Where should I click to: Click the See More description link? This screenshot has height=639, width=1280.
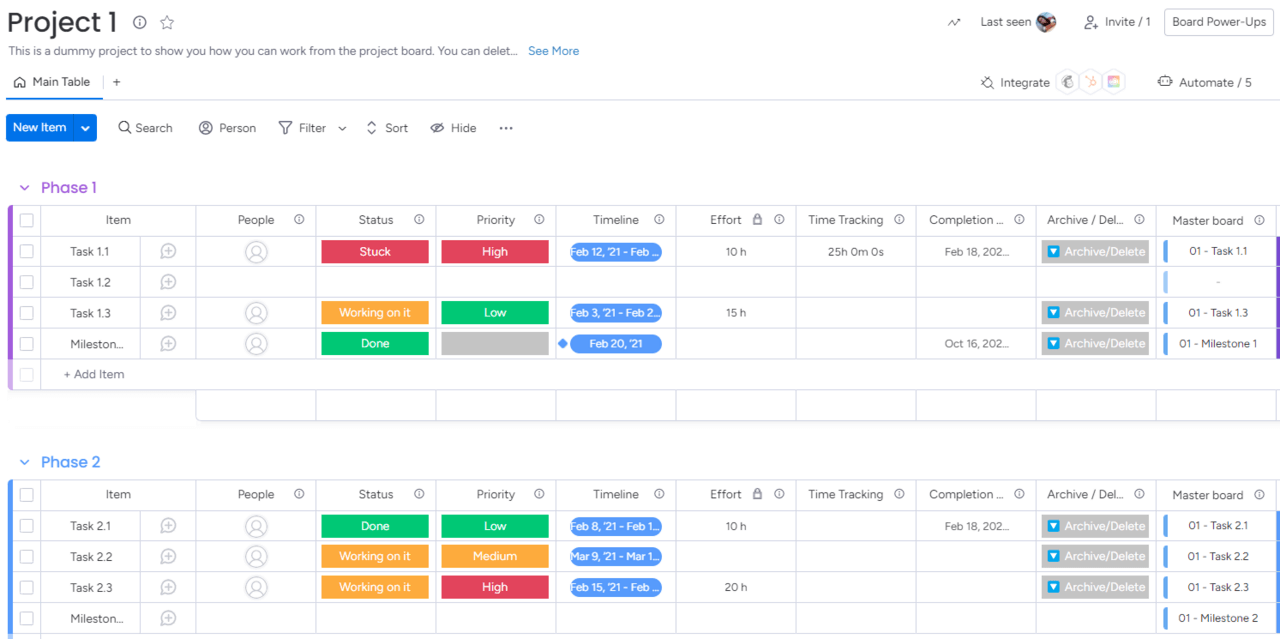(x=553, y=51)
